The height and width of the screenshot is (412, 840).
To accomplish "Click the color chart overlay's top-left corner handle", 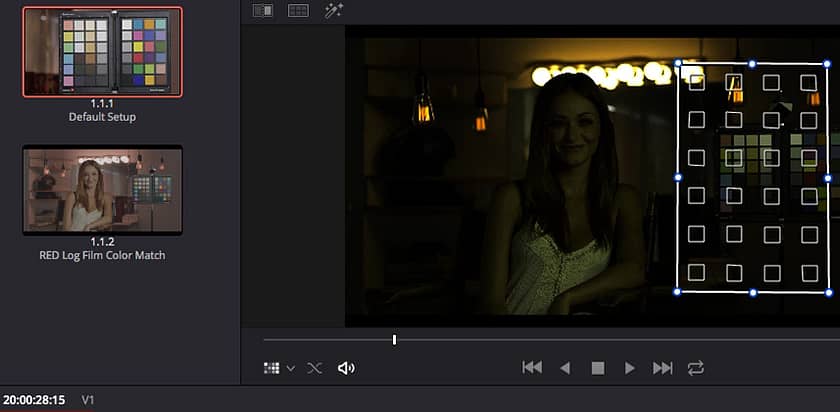I will click(x=678, y=63).
